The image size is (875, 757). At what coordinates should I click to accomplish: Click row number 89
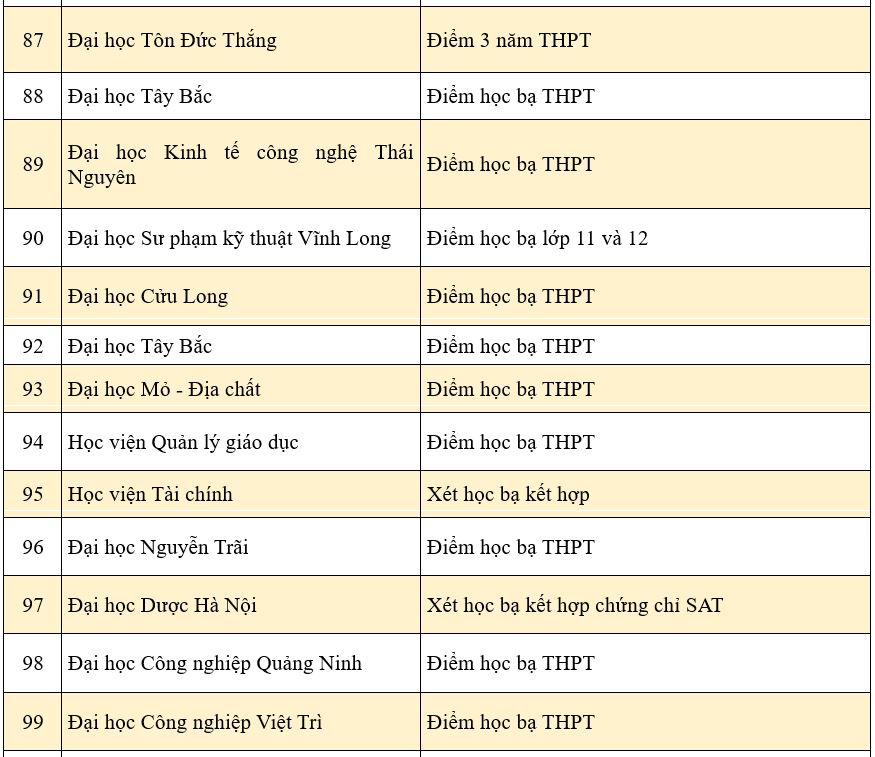[x=33, y=165]
